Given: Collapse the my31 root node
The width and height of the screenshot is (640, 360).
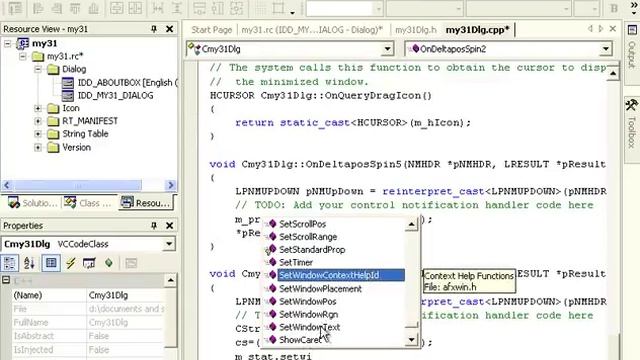Looking at the screenshot, I should [x=8, y=44].
